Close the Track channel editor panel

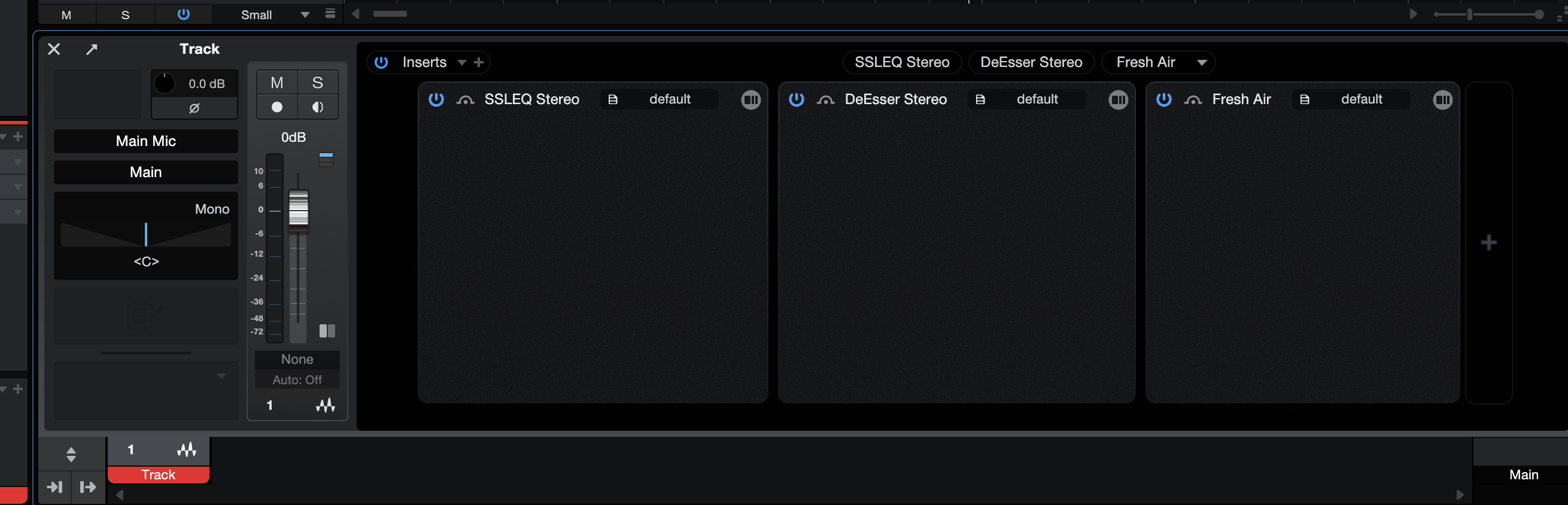point(54,49)
